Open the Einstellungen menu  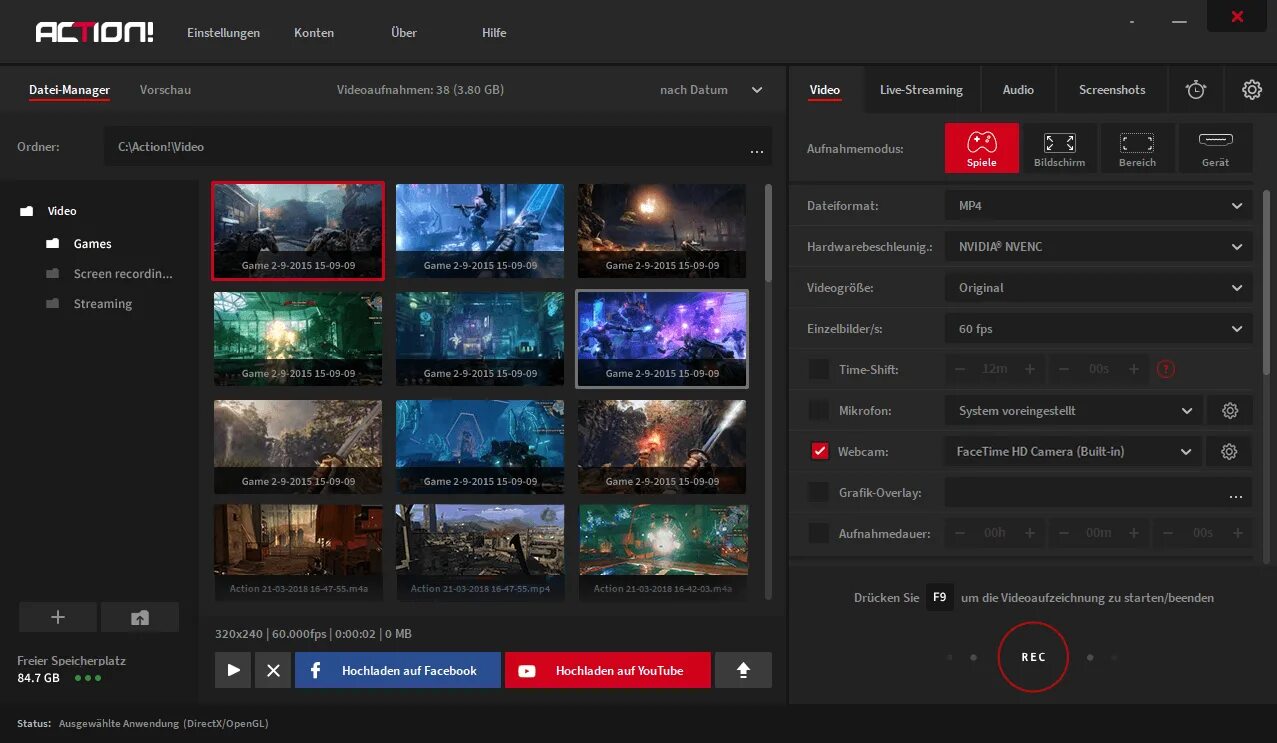tap(223, 33)
